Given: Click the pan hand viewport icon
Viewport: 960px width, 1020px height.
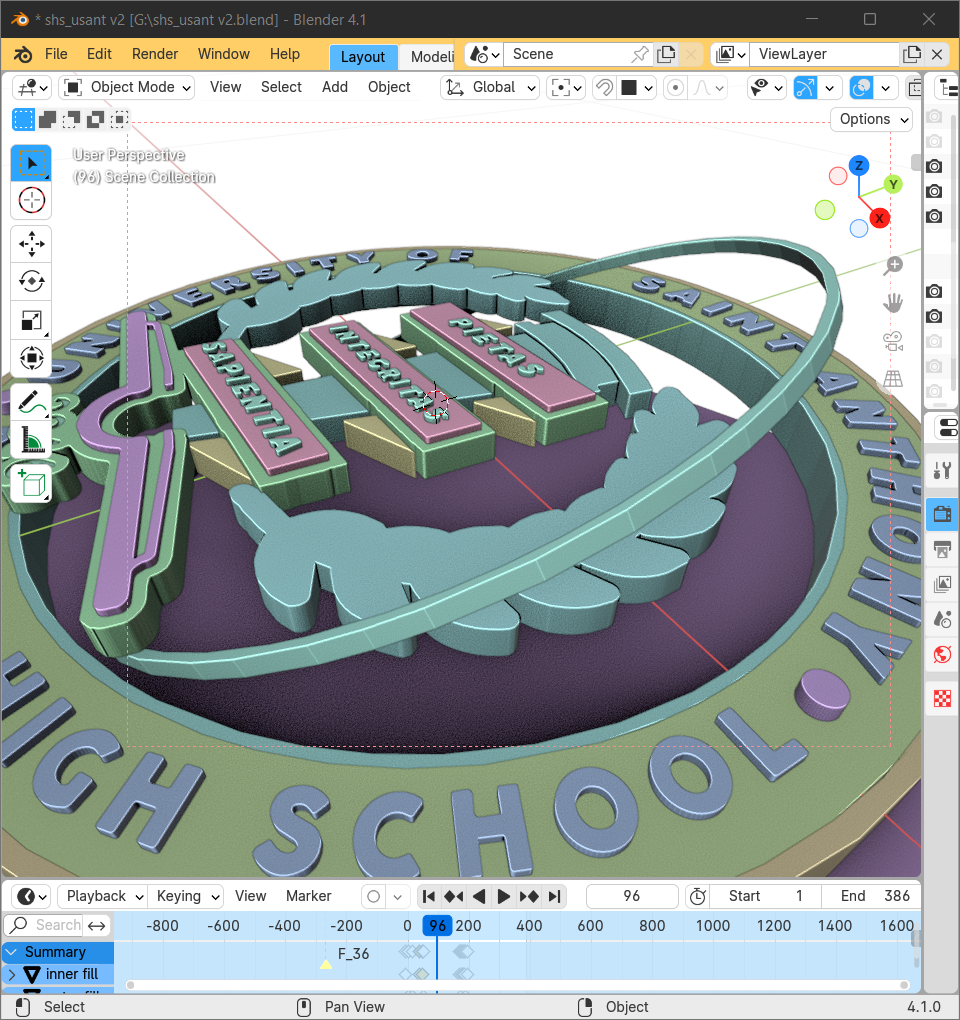Looking at the screenshot, I should 894,303.
